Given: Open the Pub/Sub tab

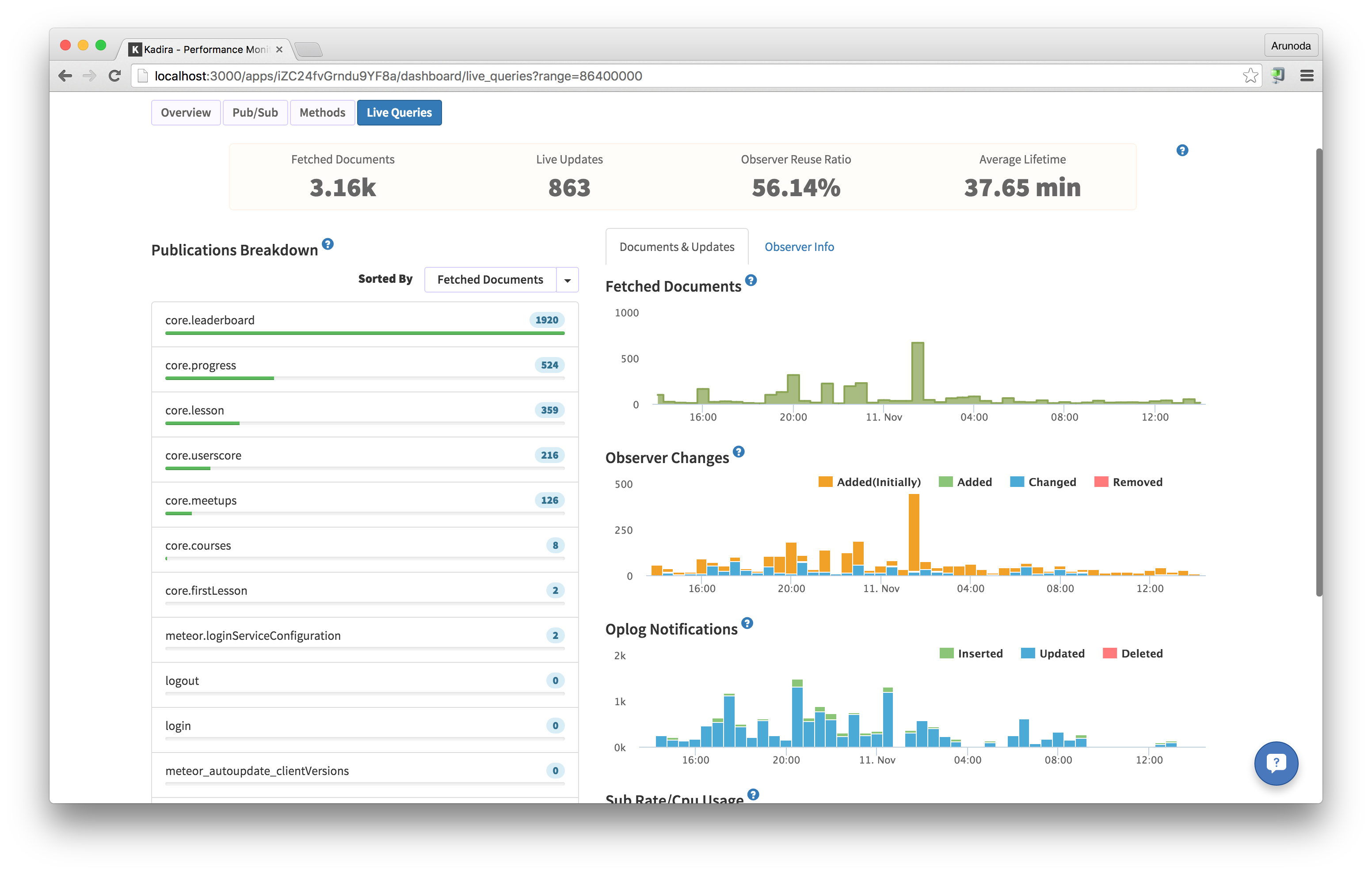Looking at the screenshot, I should tap(255, 112).
